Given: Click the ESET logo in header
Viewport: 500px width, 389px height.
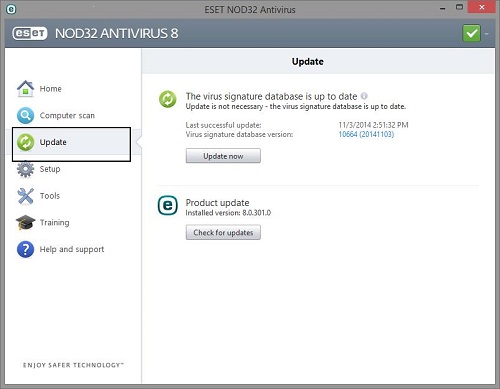Looking at the screenshot, I should tap(30, 33).
